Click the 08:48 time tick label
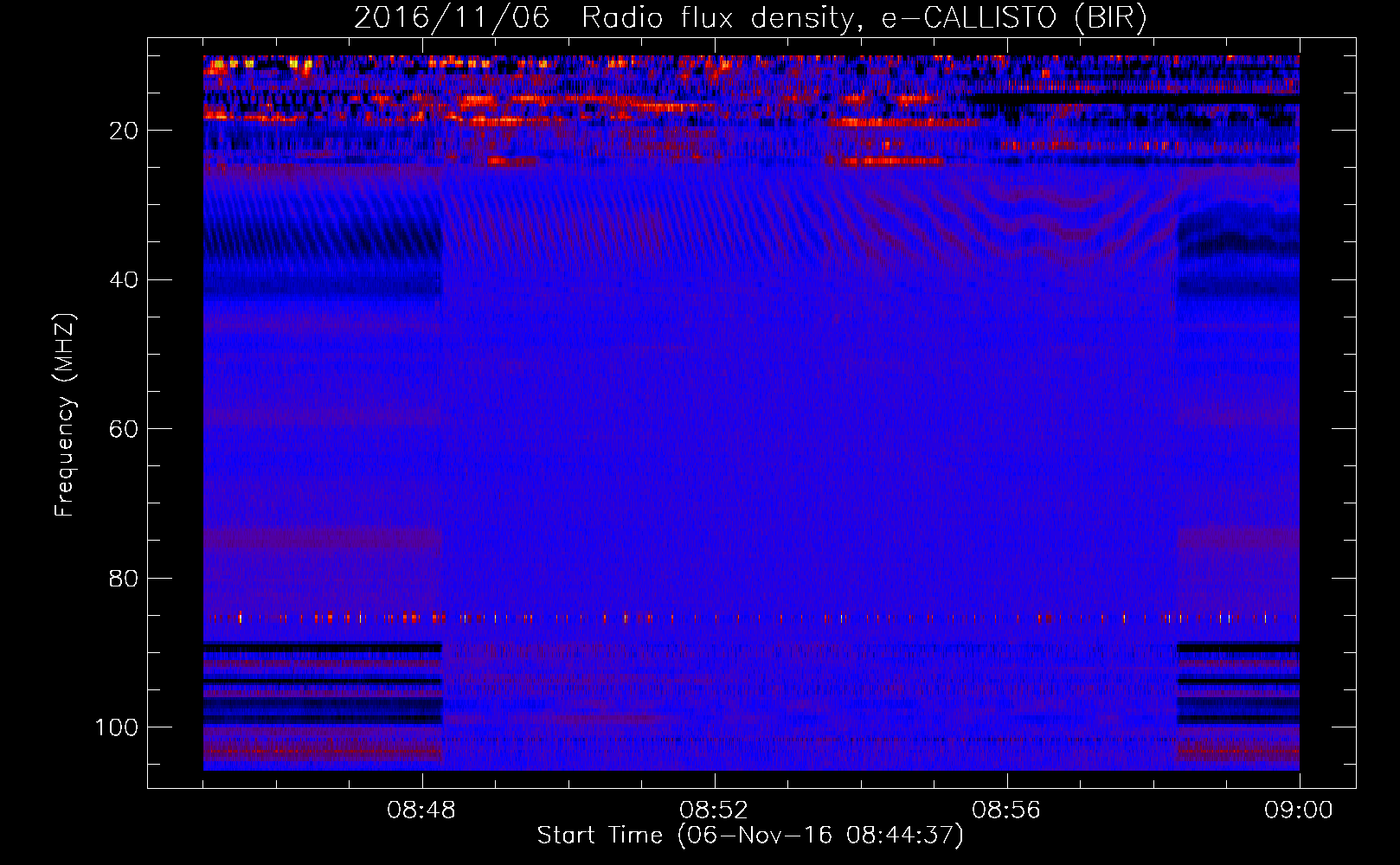Screen dimensions: 1400x865 (x=421, y=811)
